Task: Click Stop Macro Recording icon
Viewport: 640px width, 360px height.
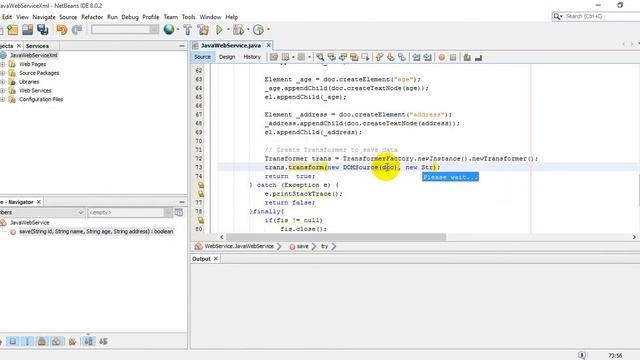Action: 453,57
